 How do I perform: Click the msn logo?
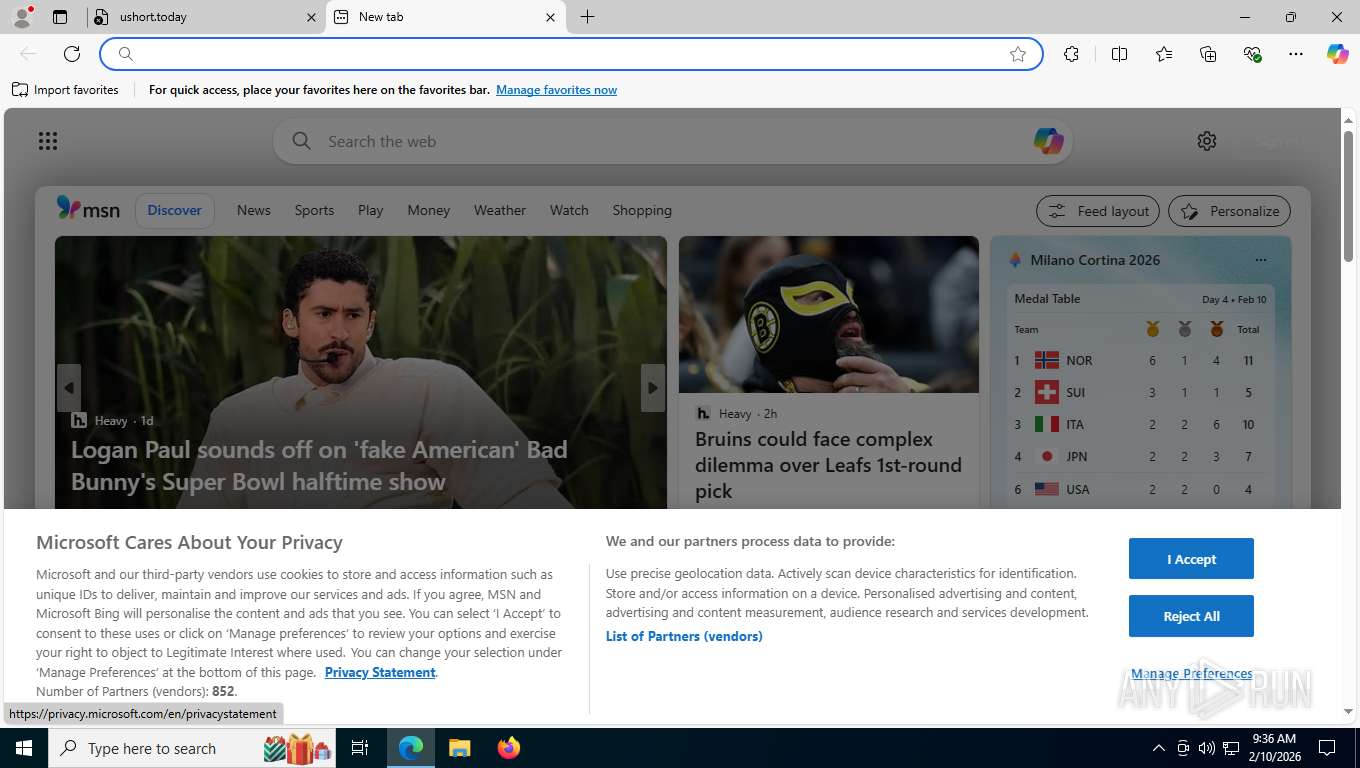tap(88, 209)
